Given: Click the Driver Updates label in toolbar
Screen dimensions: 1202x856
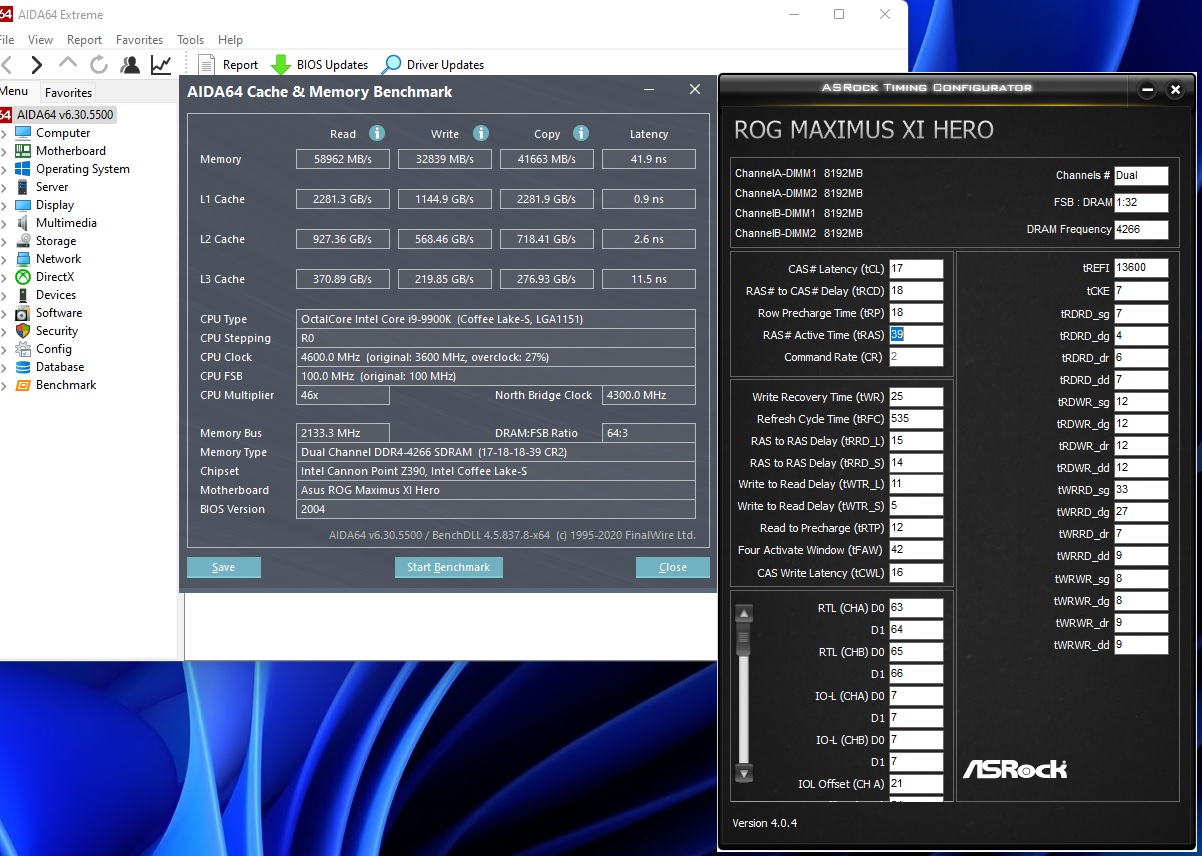Looking at the screenshot, I should pyautogui.click(x=445, y=65).
